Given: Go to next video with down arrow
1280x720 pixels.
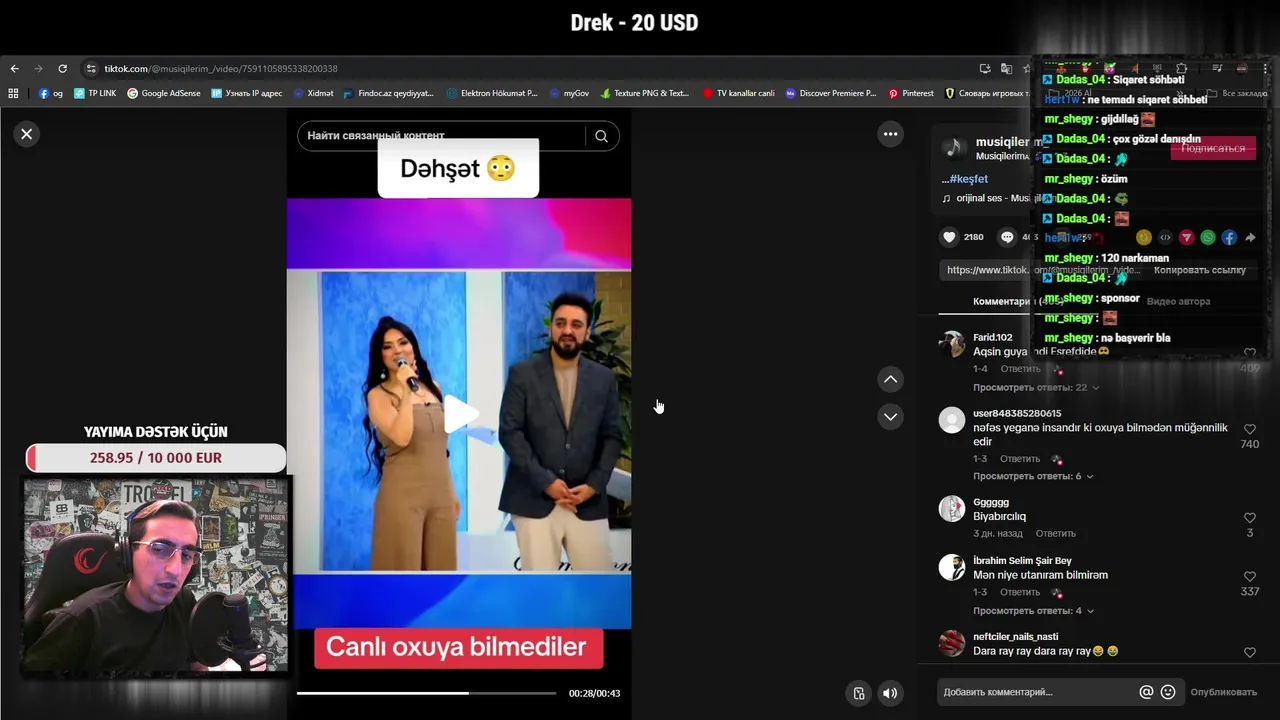Looking at the screenshot, I should [890, 417].
